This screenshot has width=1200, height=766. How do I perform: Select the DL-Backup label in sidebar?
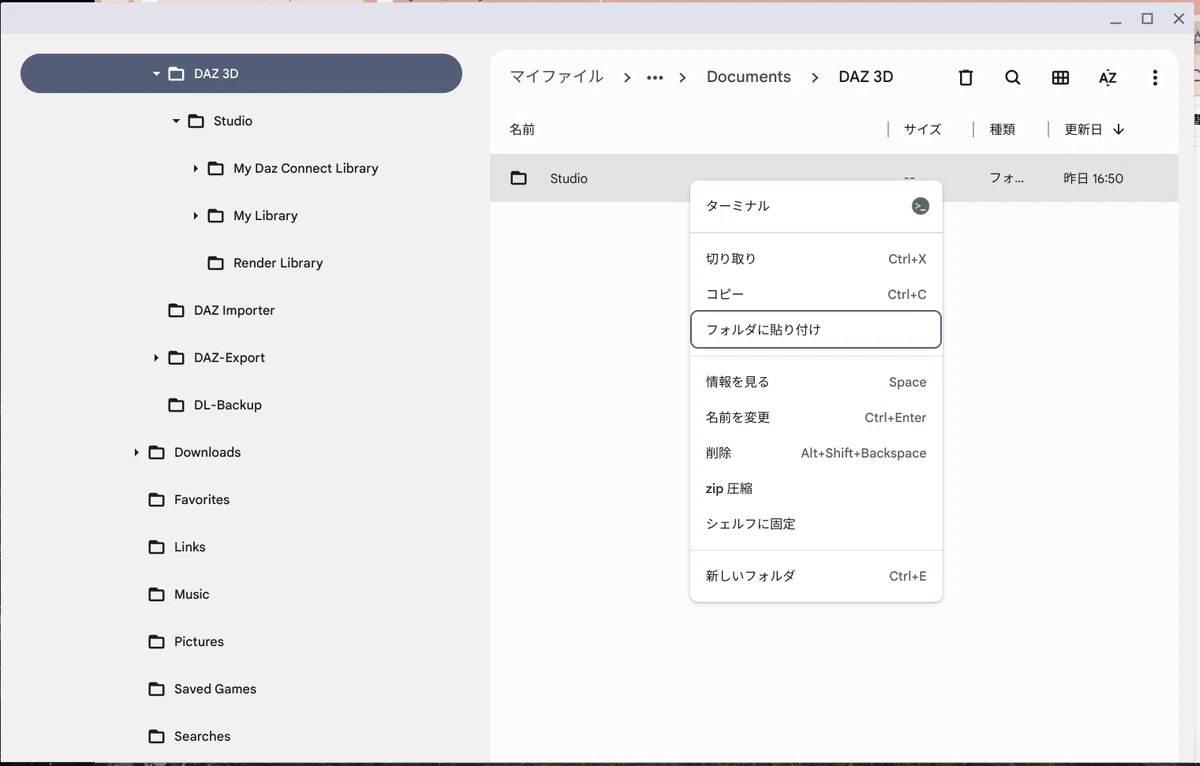click(227, 405)
